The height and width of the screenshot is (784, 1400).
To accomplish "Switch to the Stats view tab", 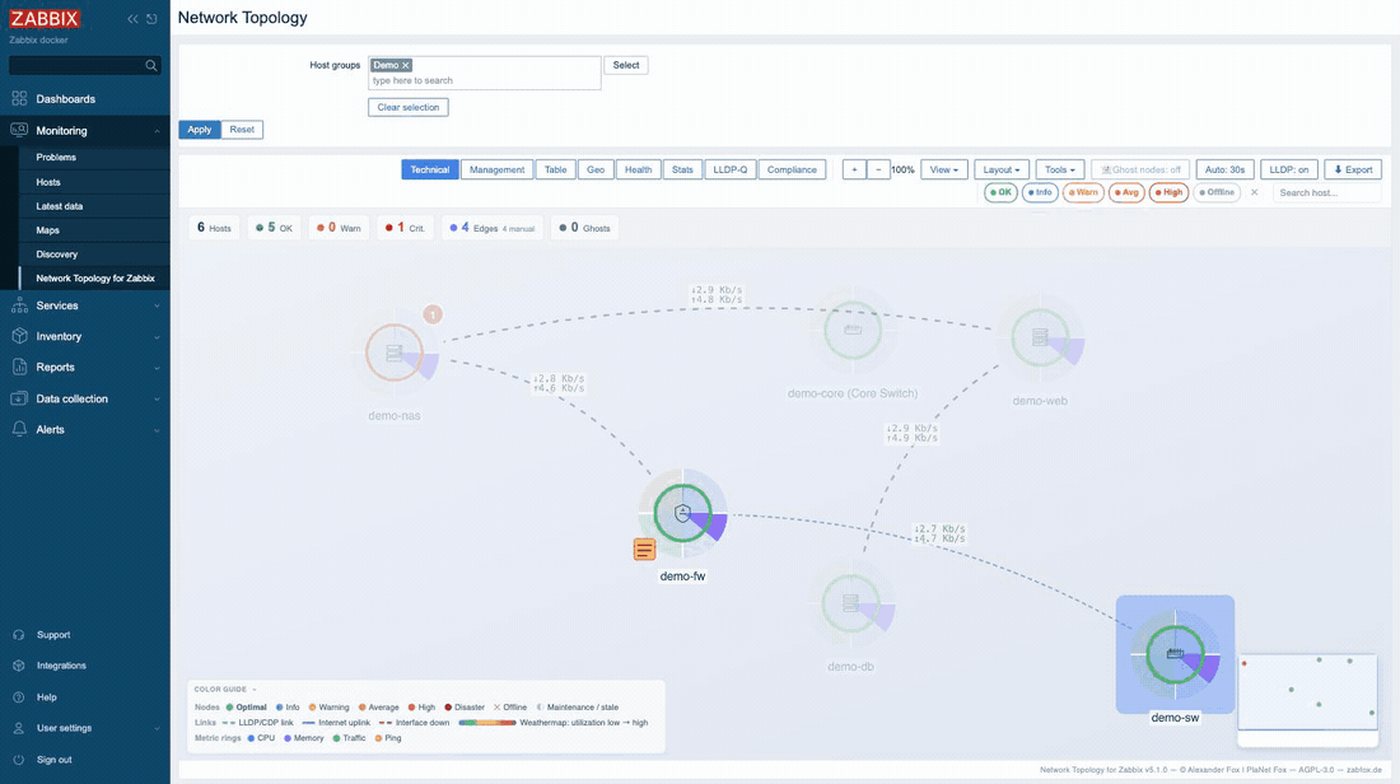I will coord(682,170).
